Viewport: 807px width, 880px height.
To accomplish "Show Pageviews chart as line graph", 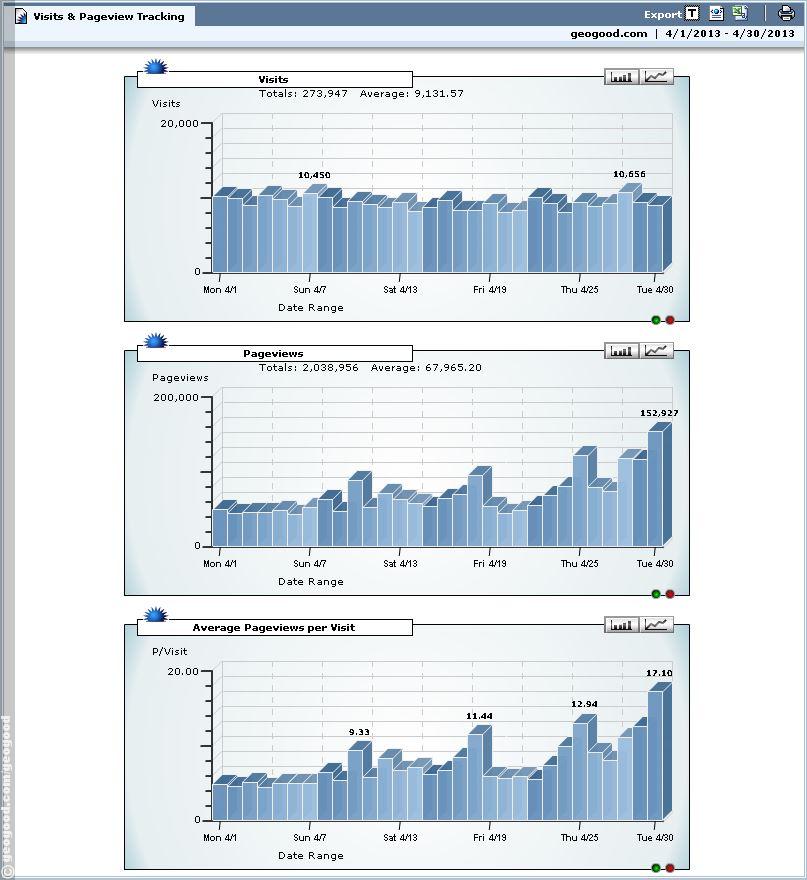I will pyautogui.click(x=657, y=351).
